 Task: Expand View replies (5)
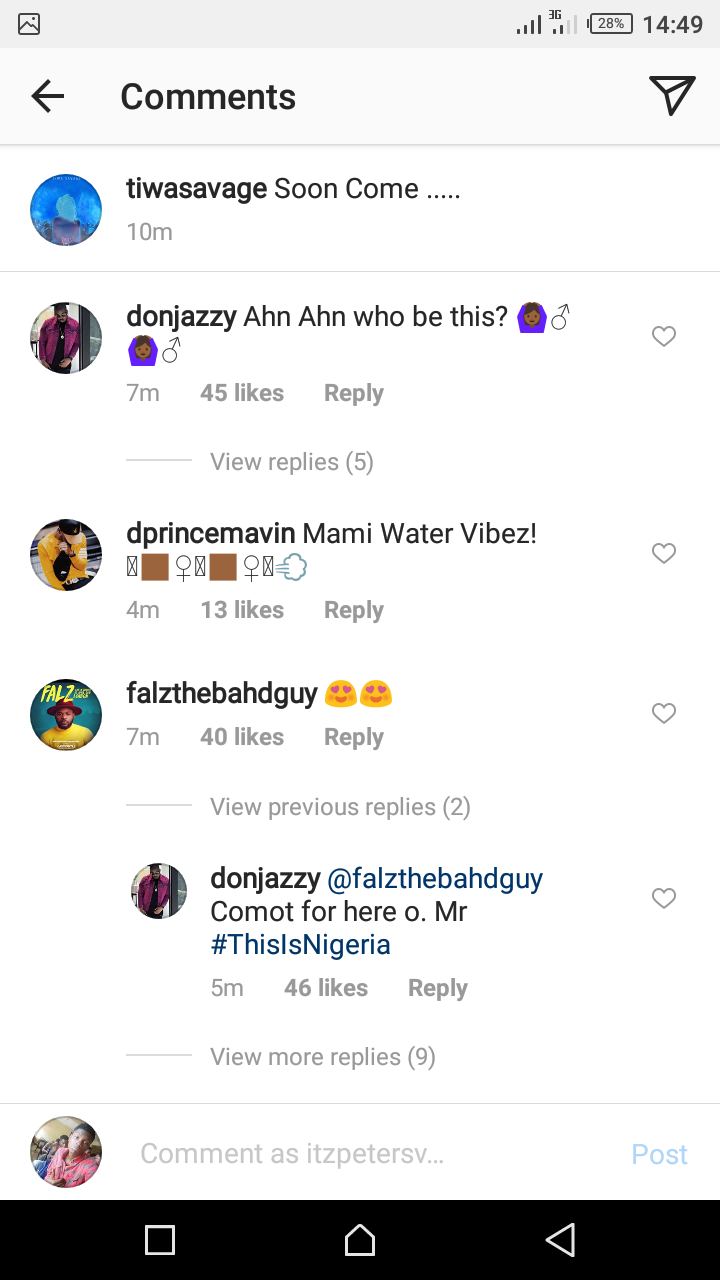pos(291,462)
